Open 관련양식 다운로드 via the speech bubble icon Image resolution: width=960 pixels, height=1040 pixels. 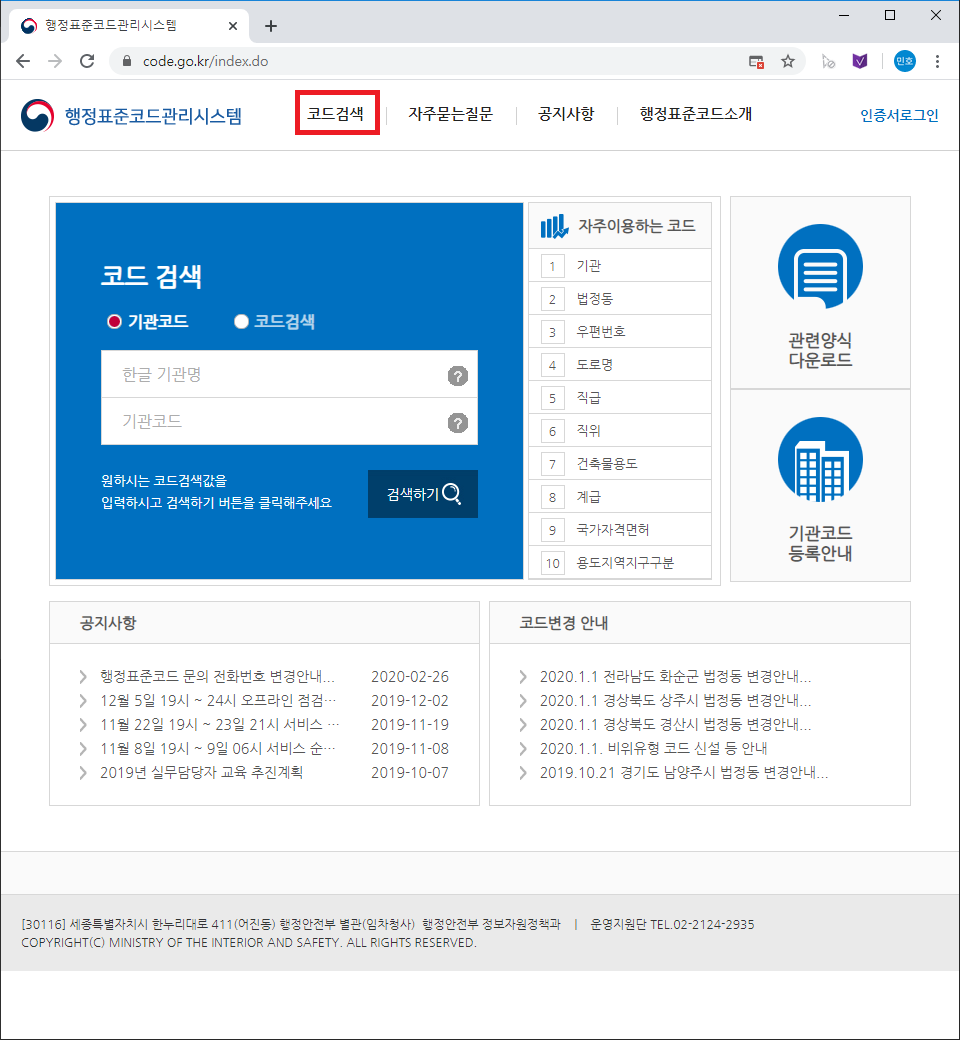820,267
